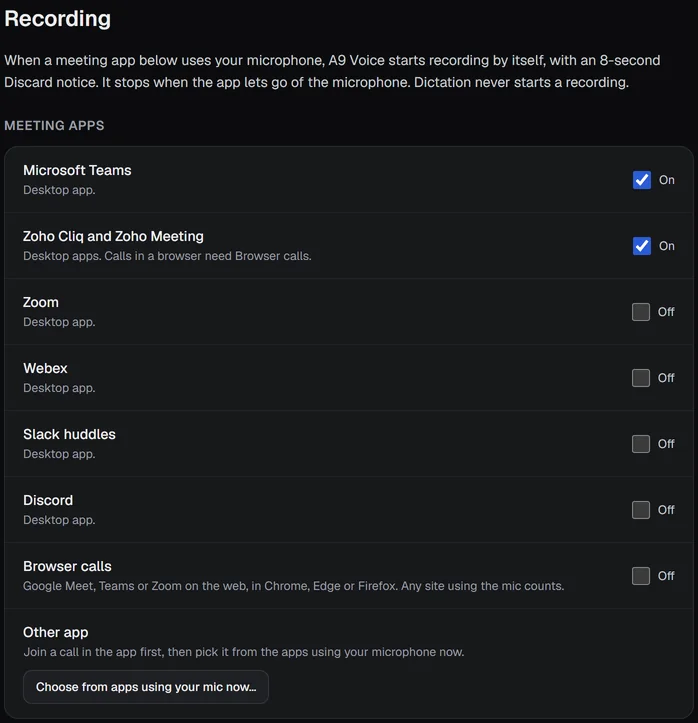Click the Webex row title
This screenshot has height=723, width=698.
[x=45, y=368]
